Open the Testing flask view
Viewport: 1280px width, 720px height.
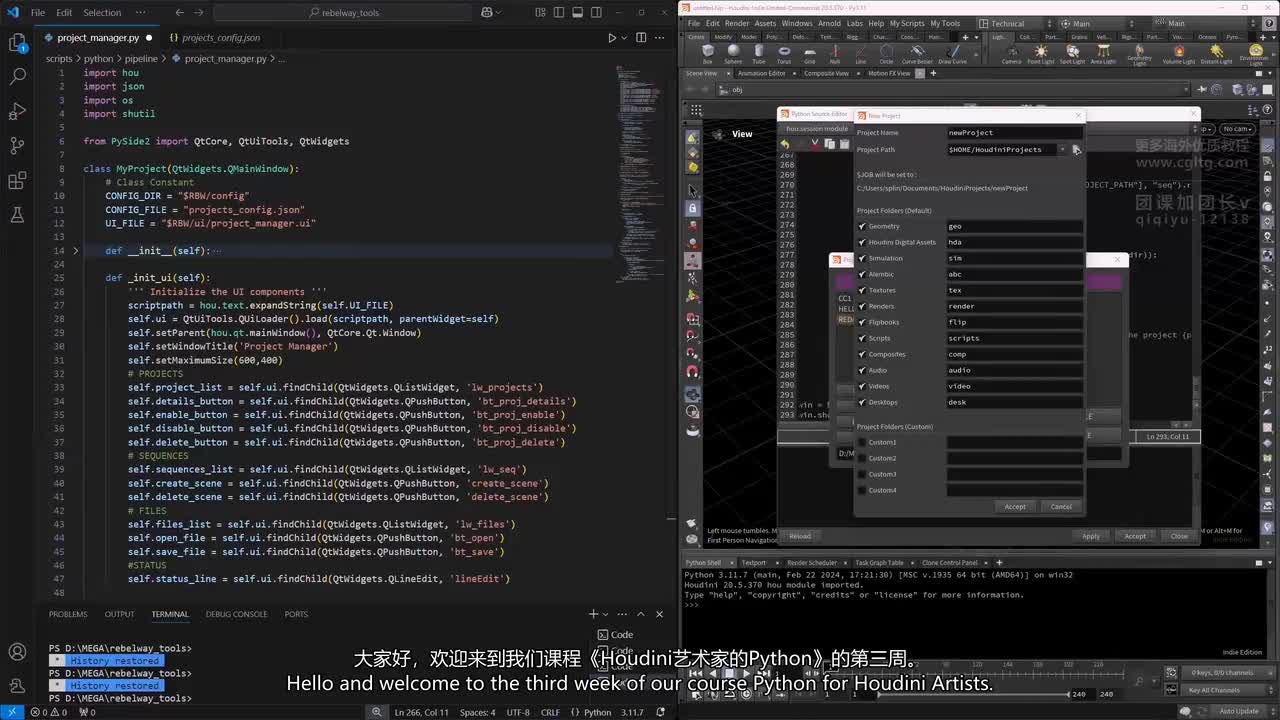[x=17, y=215]
